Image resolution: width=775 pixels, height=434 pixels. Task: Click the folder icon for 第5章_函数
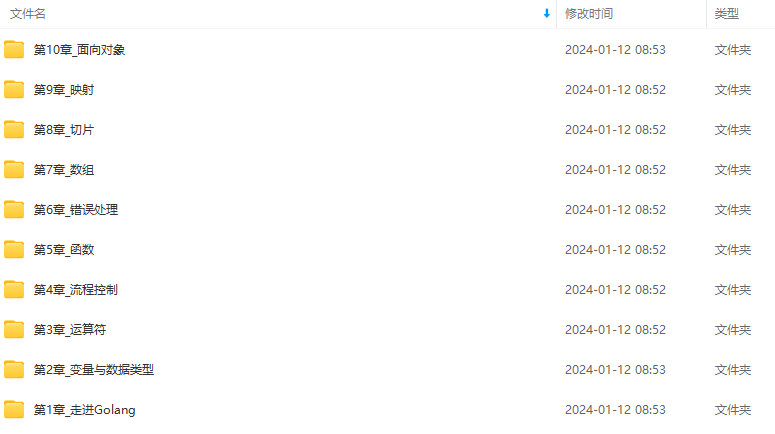[x=14, y=250]
